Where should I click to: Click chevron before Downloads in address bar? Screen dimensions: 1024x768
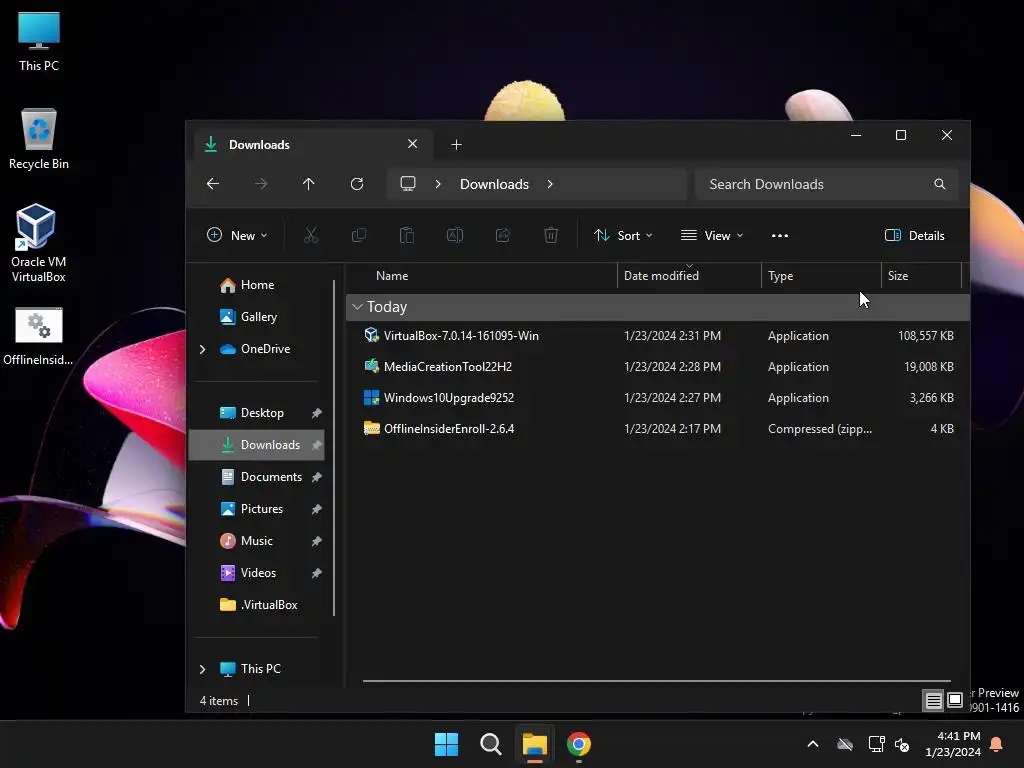[438, 184]
